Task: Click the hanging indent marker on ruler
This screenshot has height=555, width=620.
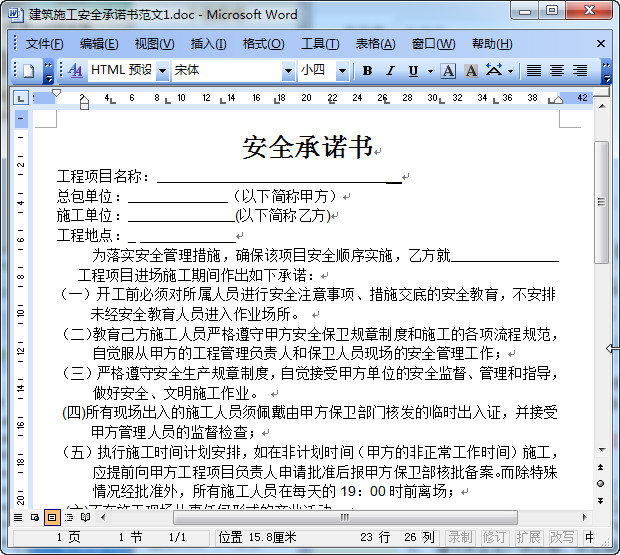Action: point(84,100)
